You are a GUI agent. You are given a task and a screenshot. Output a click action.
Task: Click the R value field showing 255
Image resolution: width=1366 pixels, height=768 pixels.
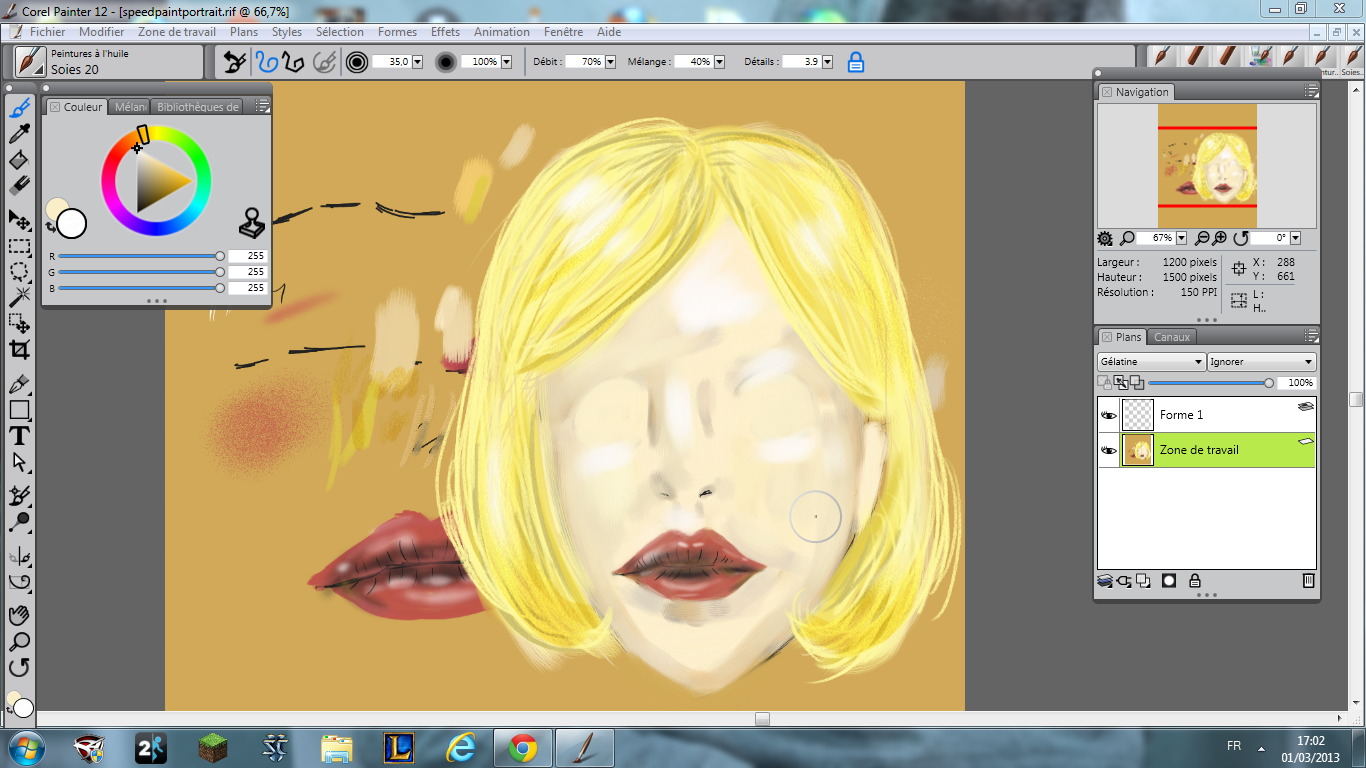point(247,256)
